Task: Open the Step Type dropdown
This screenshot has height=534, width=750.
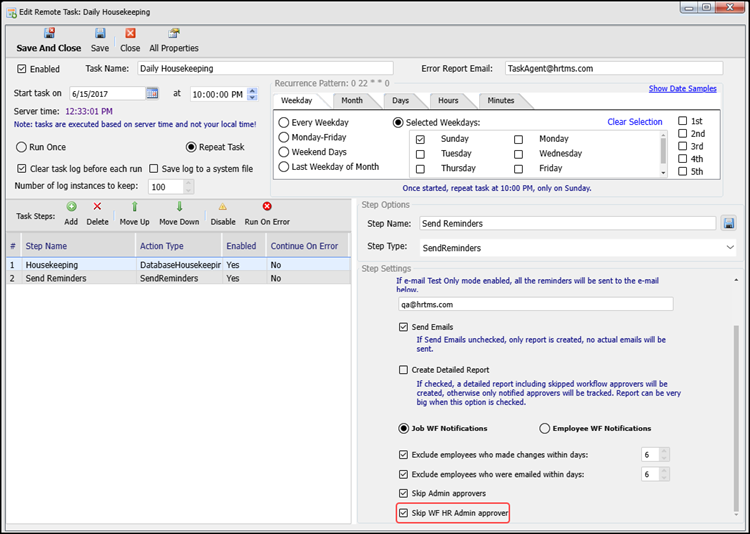Action: point(729,246)
